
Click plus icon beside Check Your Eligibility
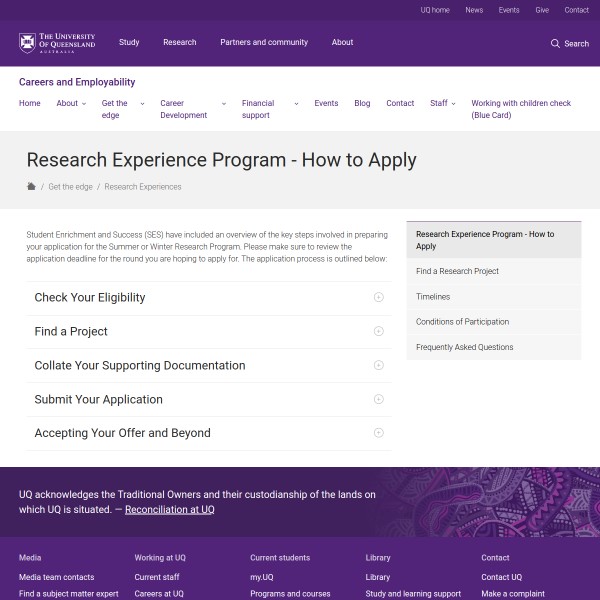tap(378, 297)
